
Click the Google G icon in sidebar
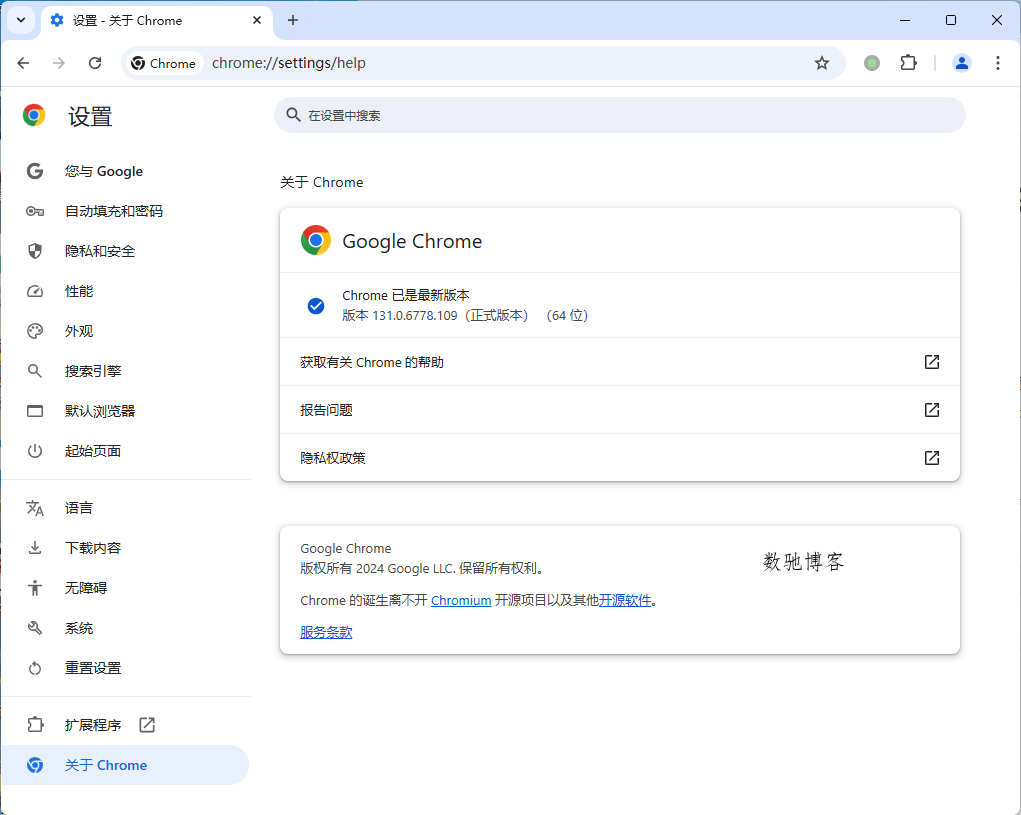click(35, 171)
